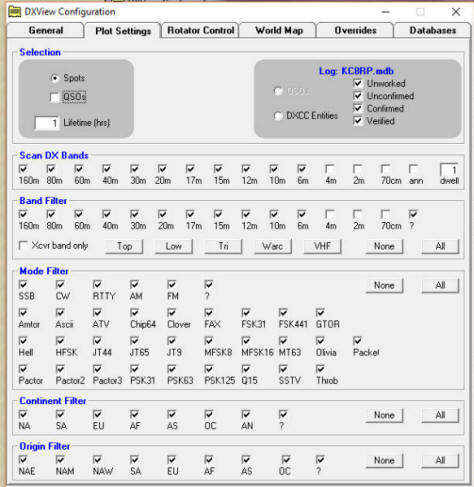Image resolution: width=474 pixels, height=487 pixels.
Task: Click the Warc band filter button
Action: coord(273,246)
